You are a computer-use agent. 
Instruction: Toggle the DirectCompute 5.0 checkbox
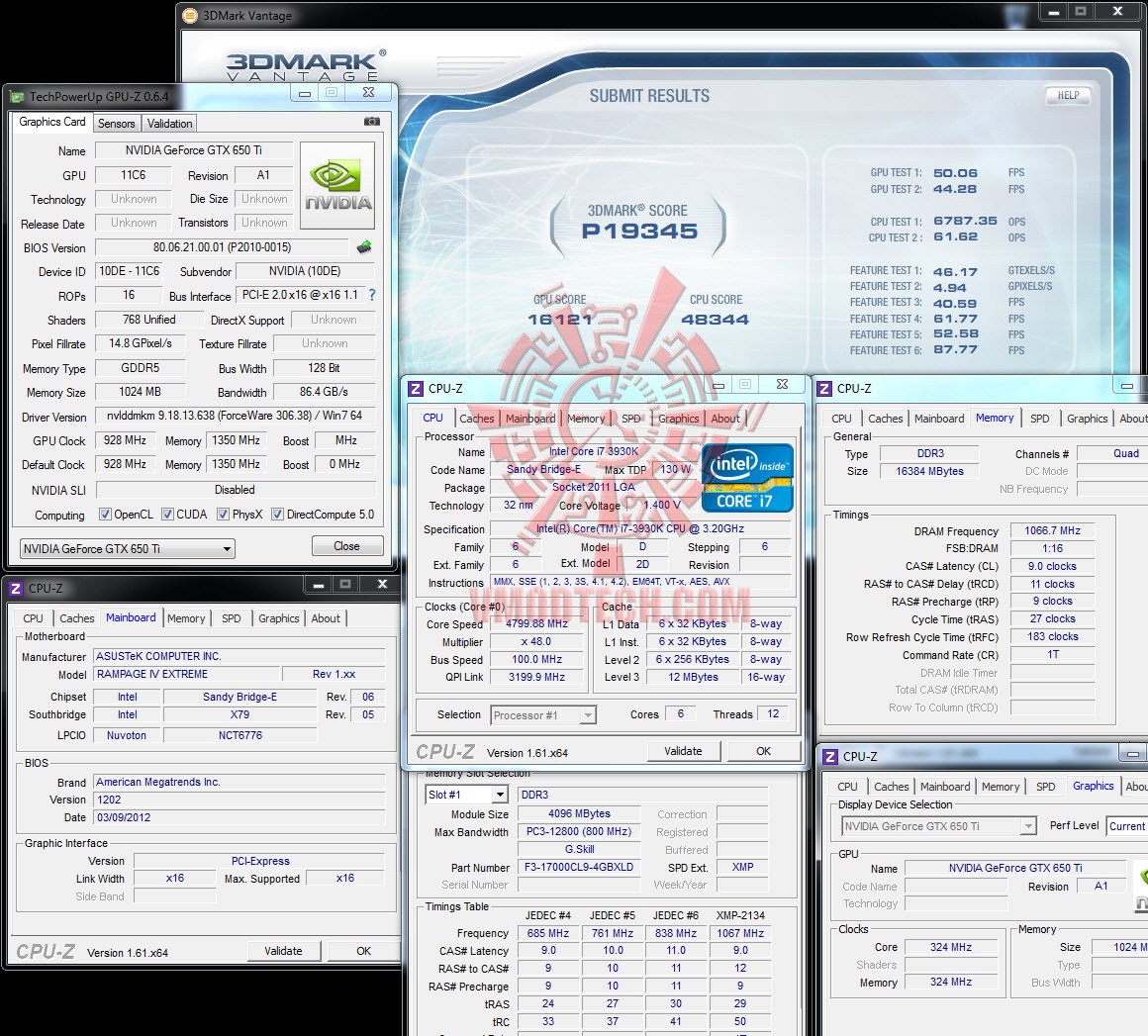[x=277, y=514]
